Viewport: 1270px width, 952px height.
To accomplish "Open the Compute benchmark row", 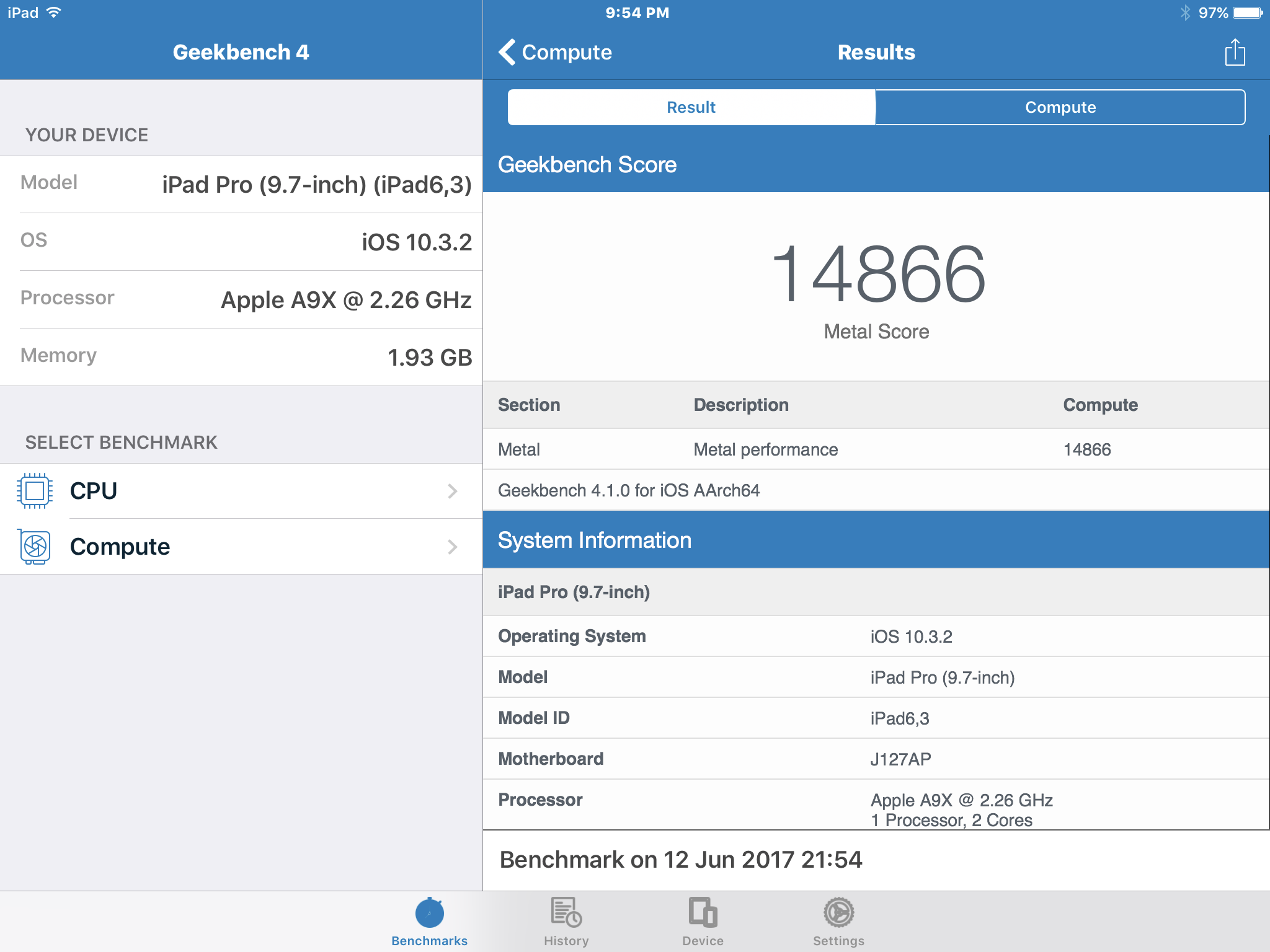I will (241, 547).
